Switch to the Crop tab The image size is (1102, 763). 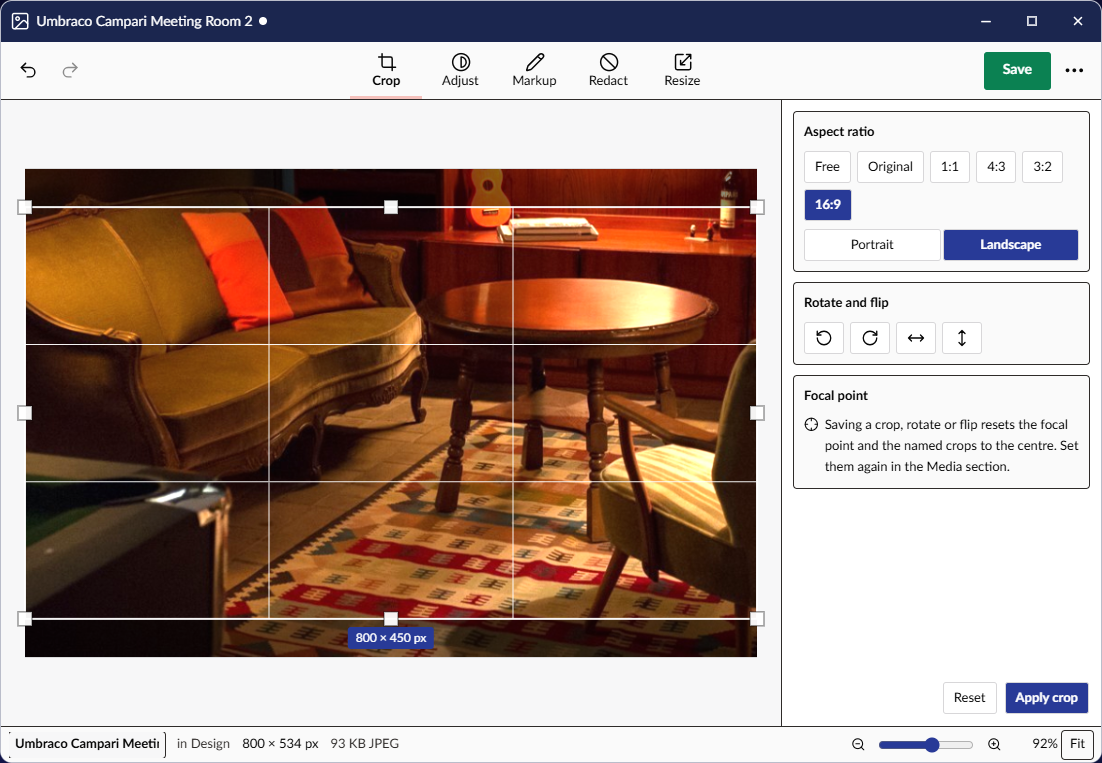[386, 70]
